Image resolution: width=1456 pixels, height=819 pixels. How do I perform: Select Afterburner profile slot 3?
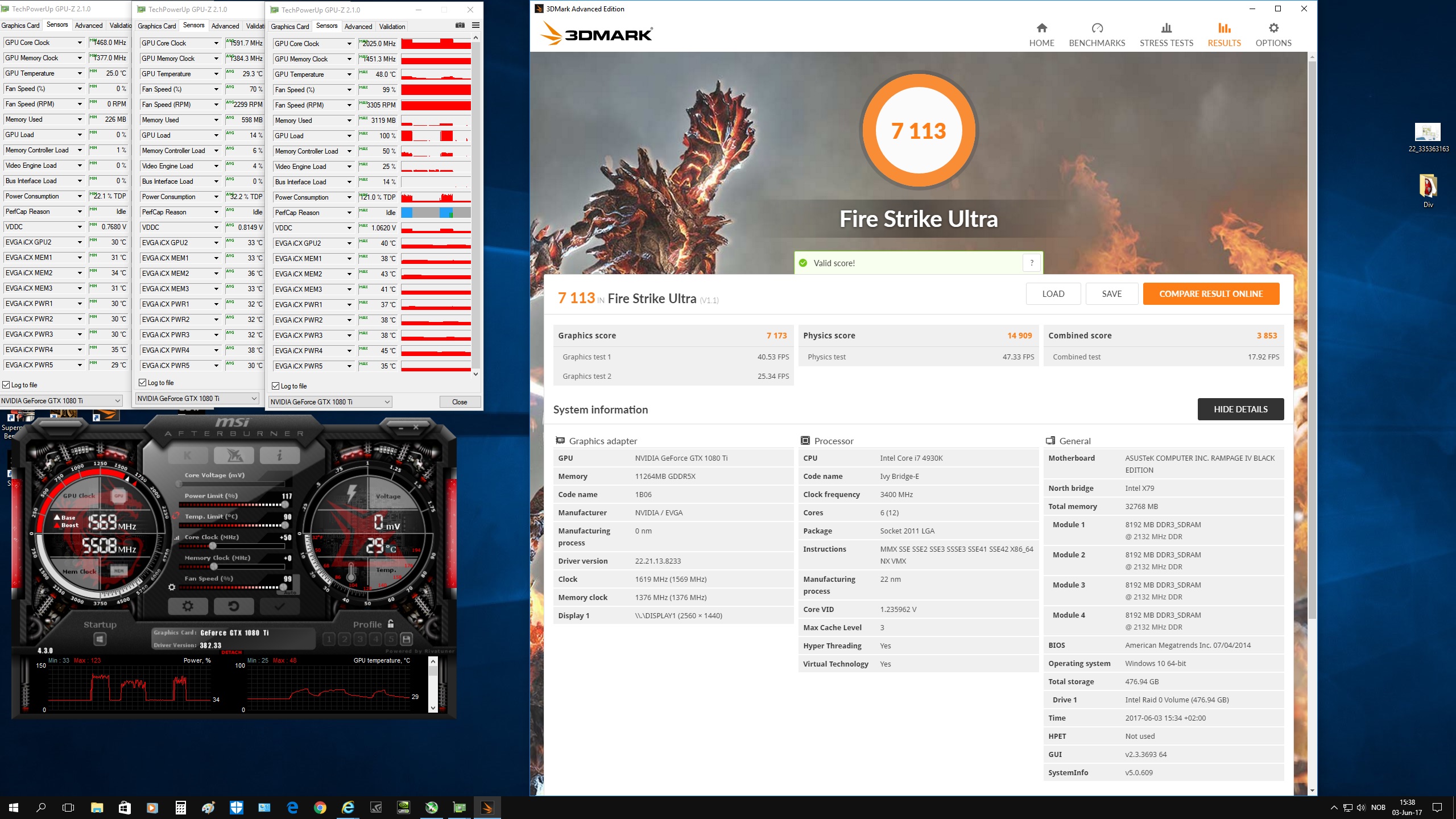[359, 639]
